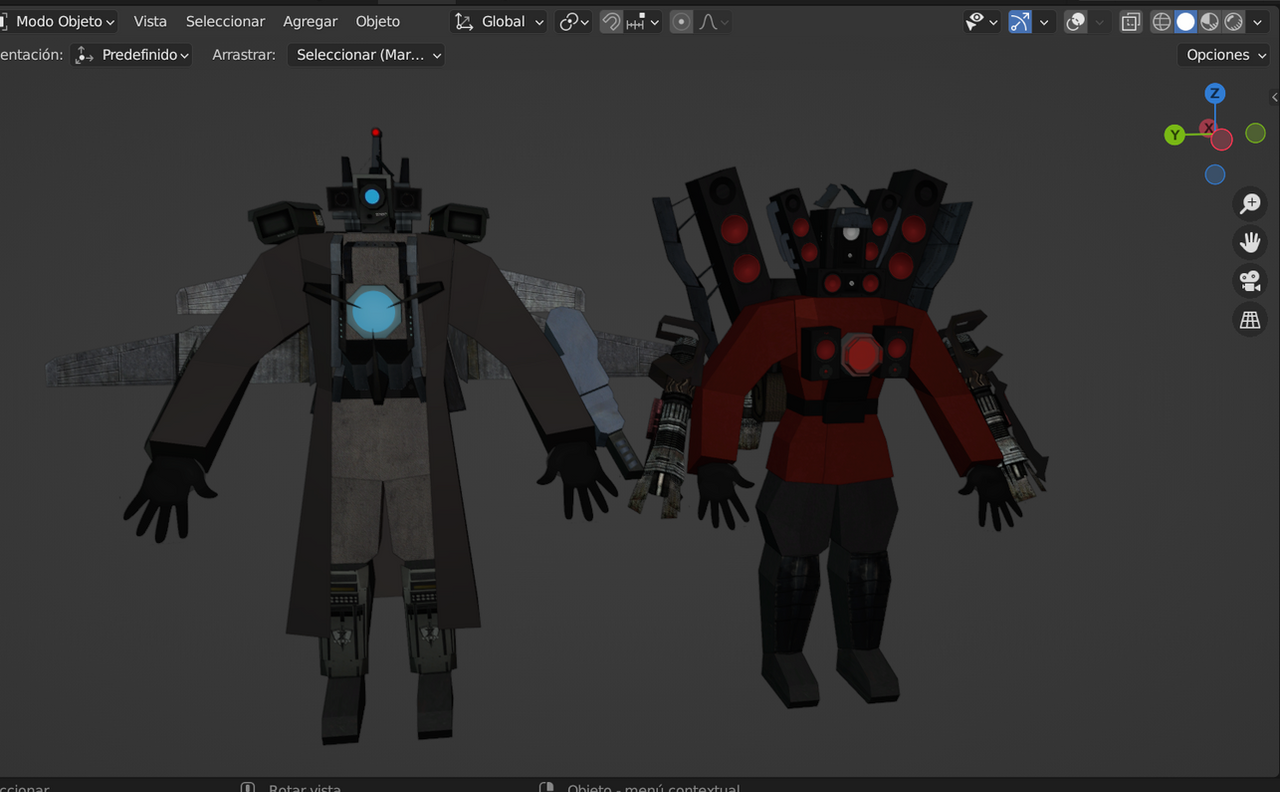Viewport: 1280px width, 792px height.
Task: Click the zoom view magnifier icon
Action: pos(1250,204)
